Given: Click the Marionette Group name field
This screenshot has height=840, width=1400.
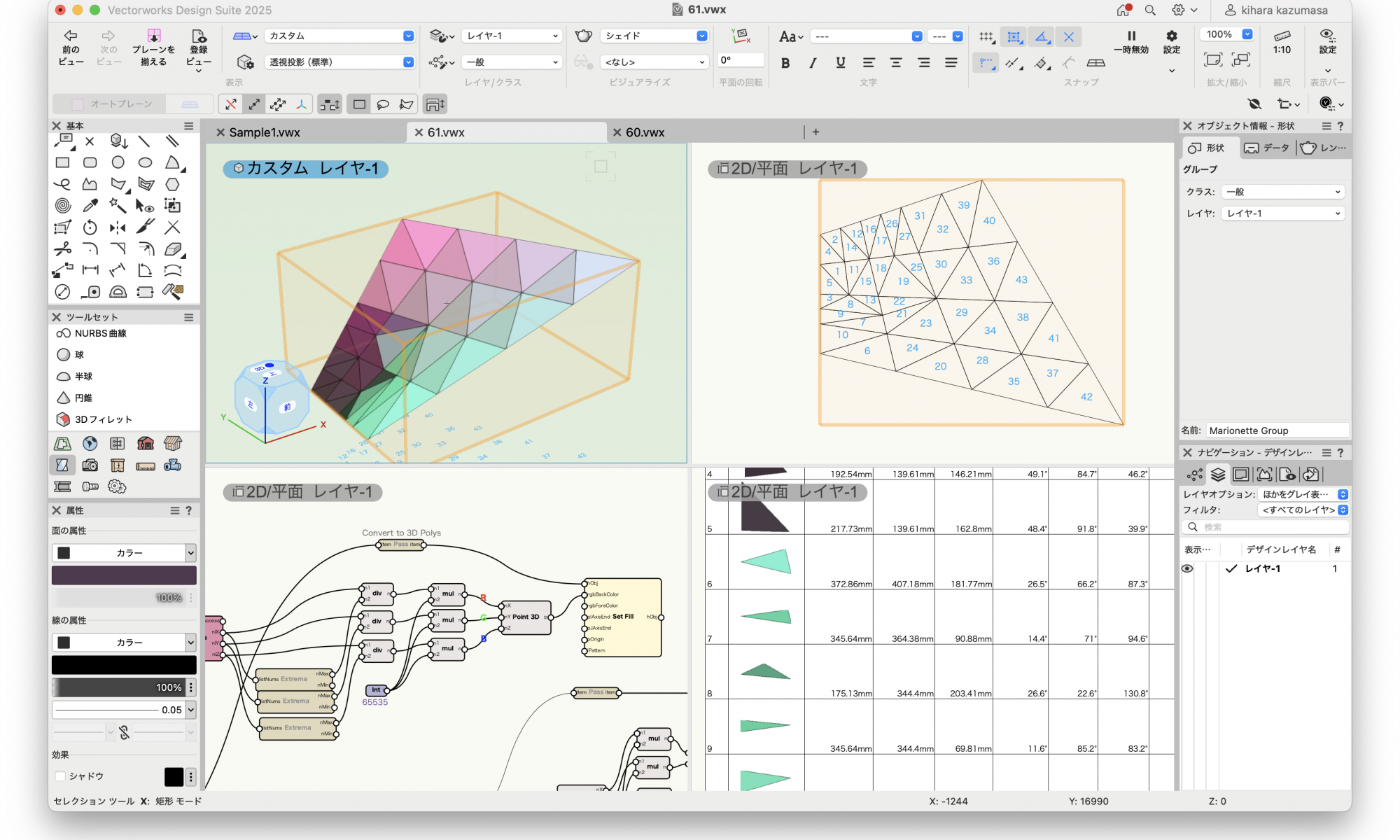Looking at the screenshot, I should tap(1277, 430).
